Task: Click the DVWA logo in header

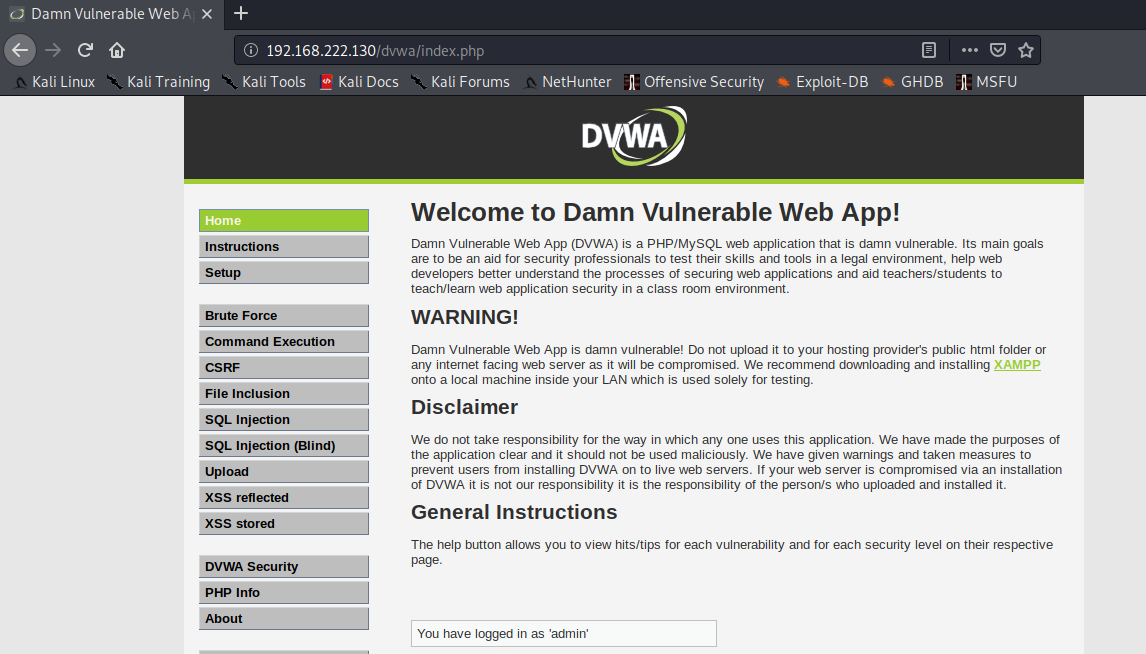Action: pyautogui.click(x=634, y=136)
